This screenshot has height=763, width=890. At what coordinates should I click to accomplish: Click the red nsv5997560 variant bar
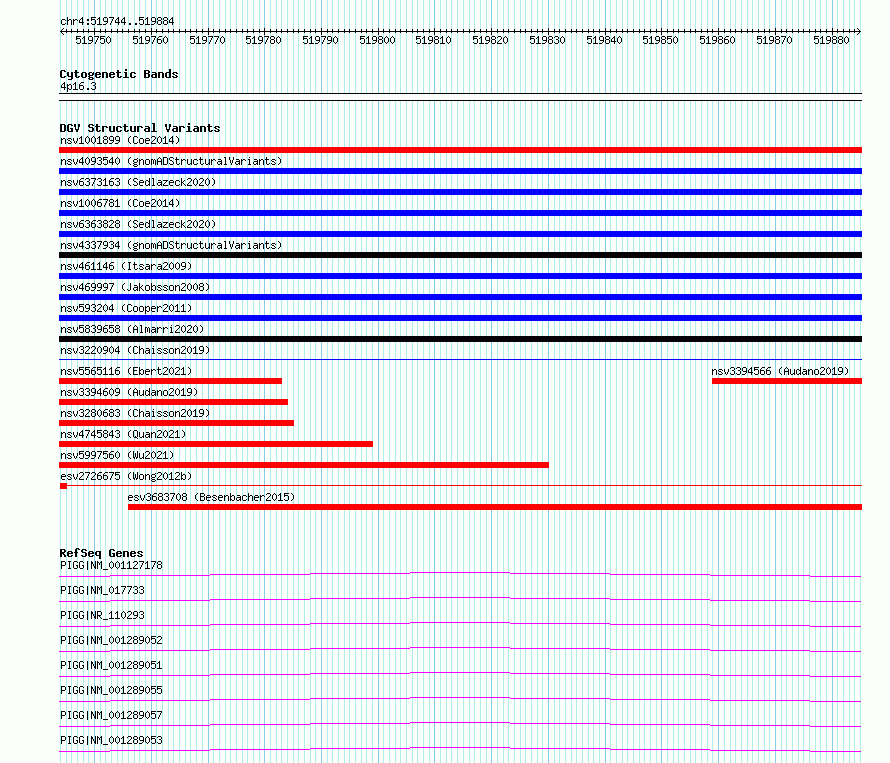pyautogui.click(x=304, y=465)
